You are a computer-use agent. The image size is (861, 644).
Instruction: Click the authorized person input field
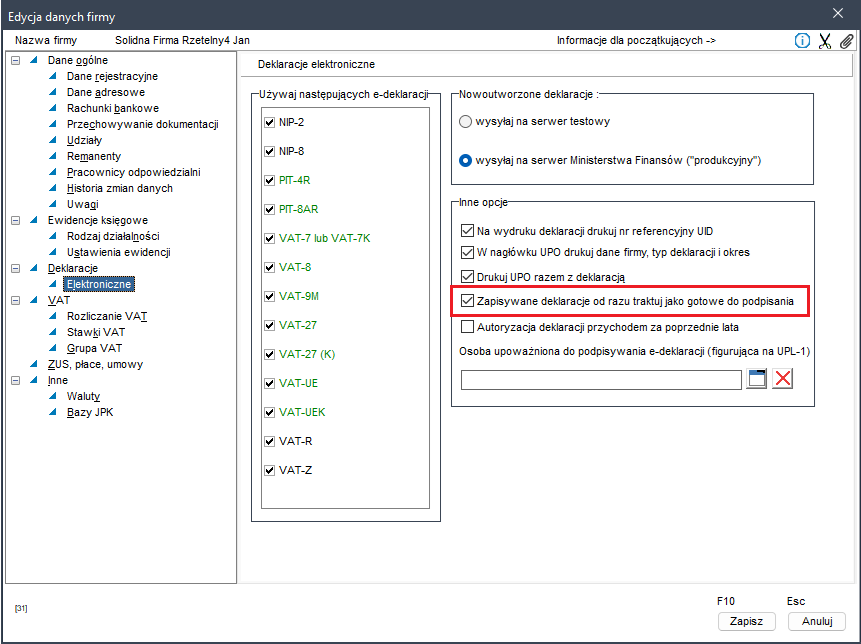pyautogui.click(x=601, y=380)
